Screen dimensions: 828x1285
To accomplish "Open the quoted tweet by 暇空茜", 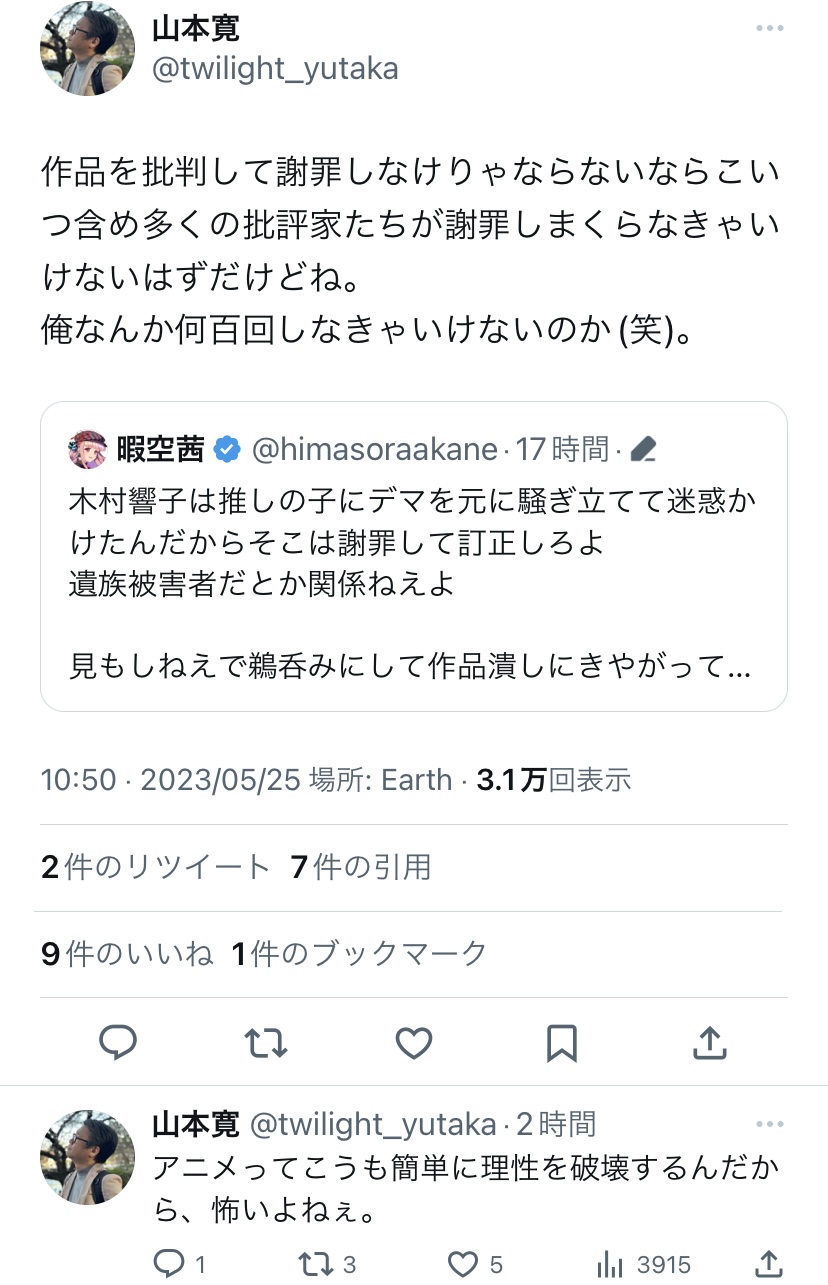I will coord(413,580).
